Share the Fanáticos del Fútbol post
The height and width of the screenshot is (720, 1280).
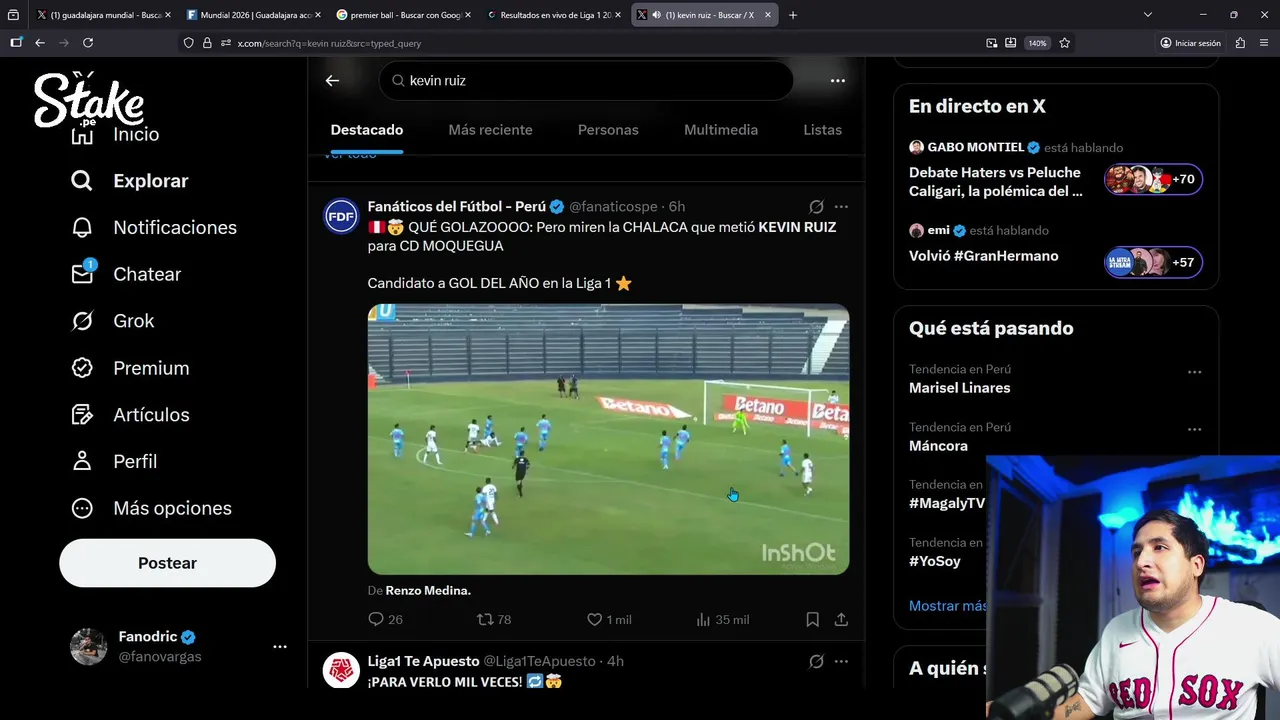pyautogui.click(x=841, y=620)
